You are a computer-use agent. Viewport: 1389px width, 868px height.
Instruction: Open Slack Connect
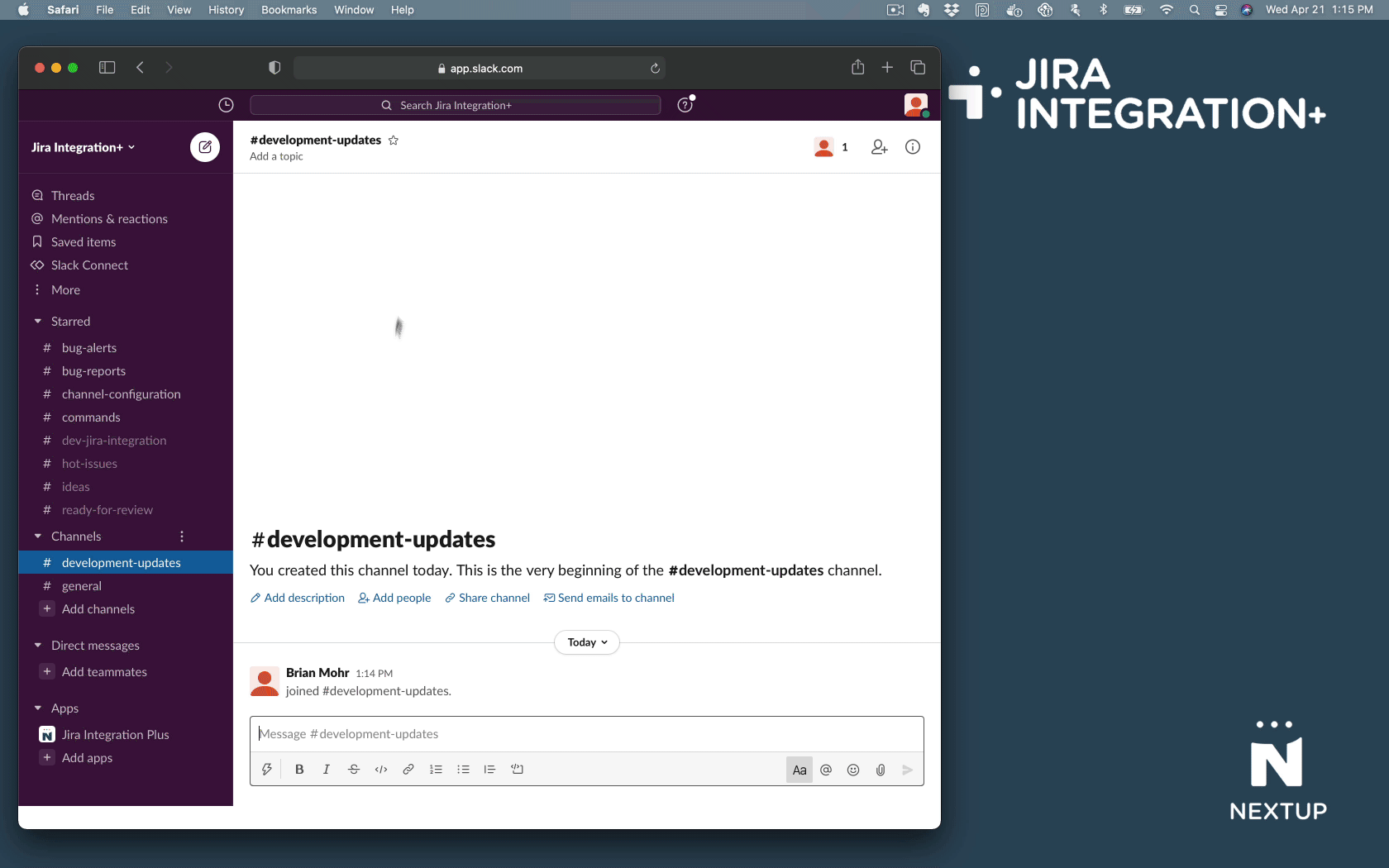pyautogui.click(x=89, y=265)
